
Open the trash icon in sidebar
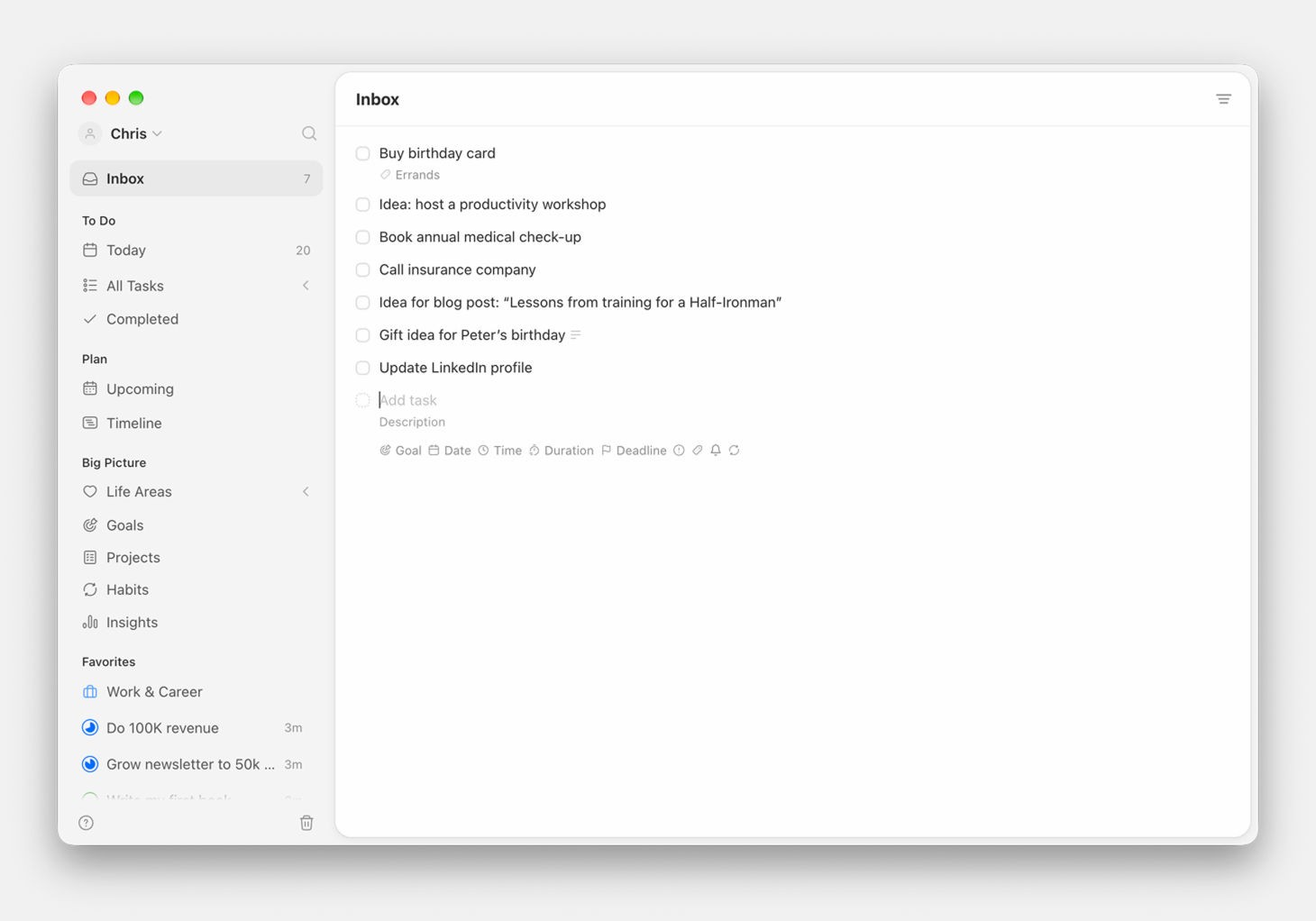306,823
